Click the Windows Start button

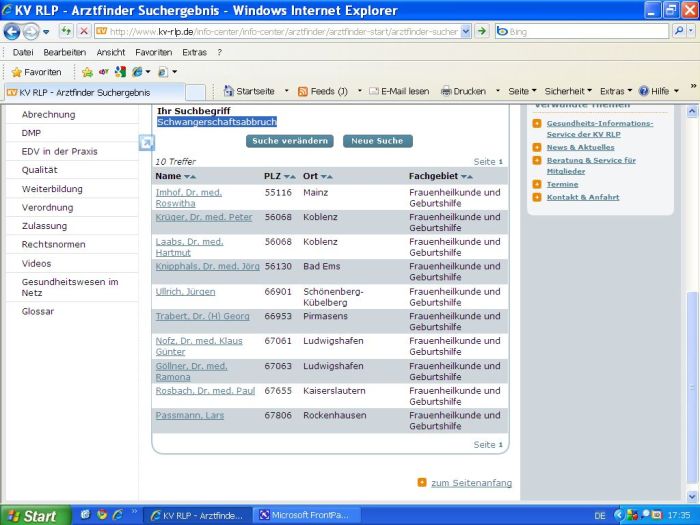[35, 516]
